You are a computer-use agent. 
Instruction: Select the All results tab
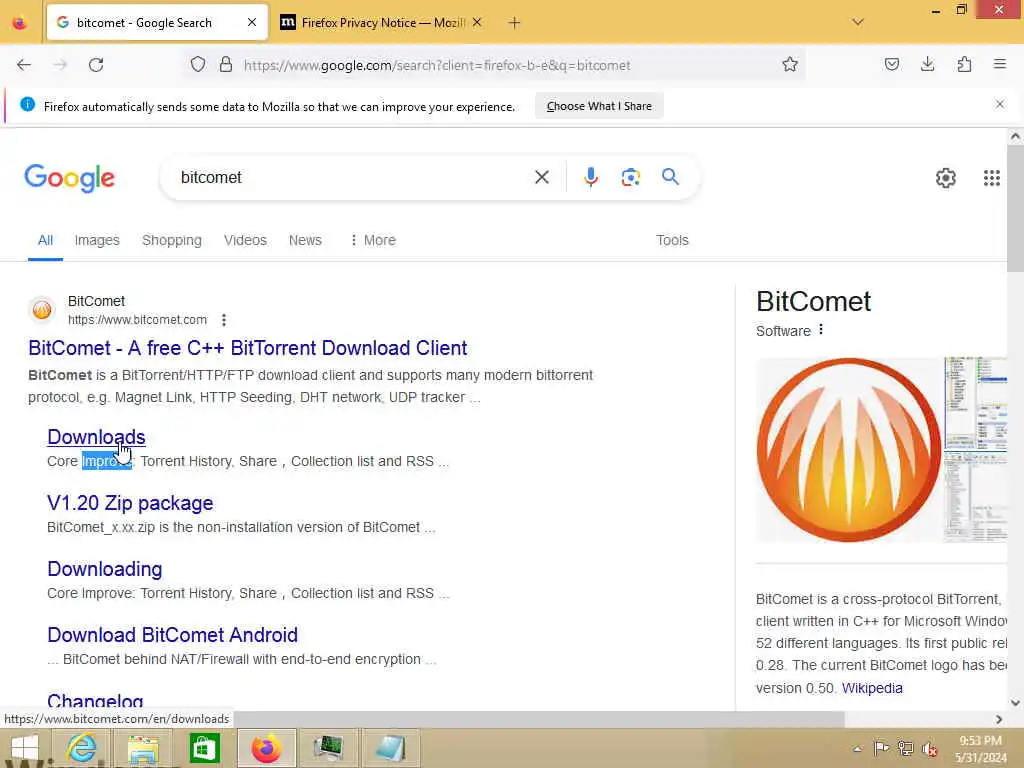coord(45,240)
